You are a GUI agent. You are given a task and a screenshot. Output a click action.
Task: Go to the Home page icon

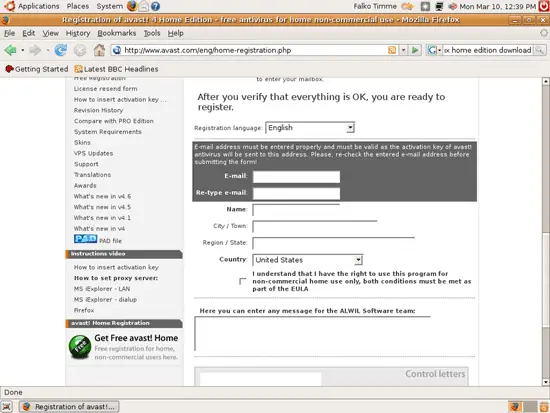click(x=99, y=50)
